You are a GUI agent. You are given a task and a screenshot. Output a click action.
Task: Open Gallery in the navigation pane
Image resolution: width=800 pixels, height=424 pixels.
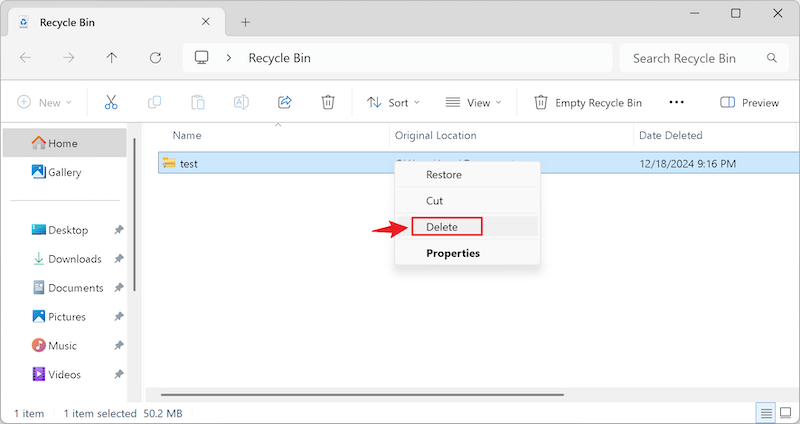[x=65, y=172]
